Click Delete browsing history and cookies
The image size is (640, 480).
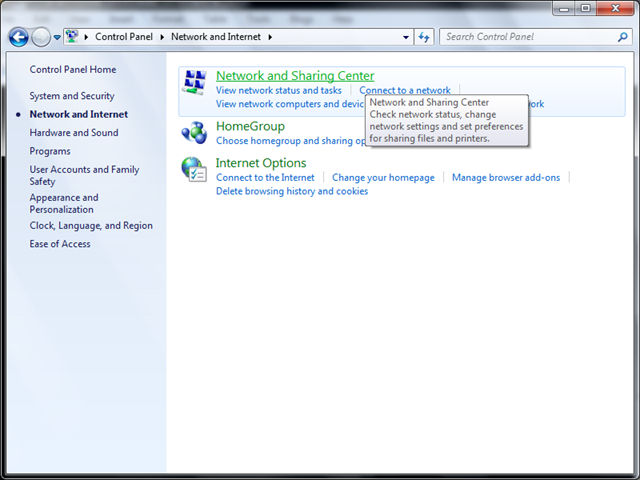pyautogui.click(x=292, y=191)
